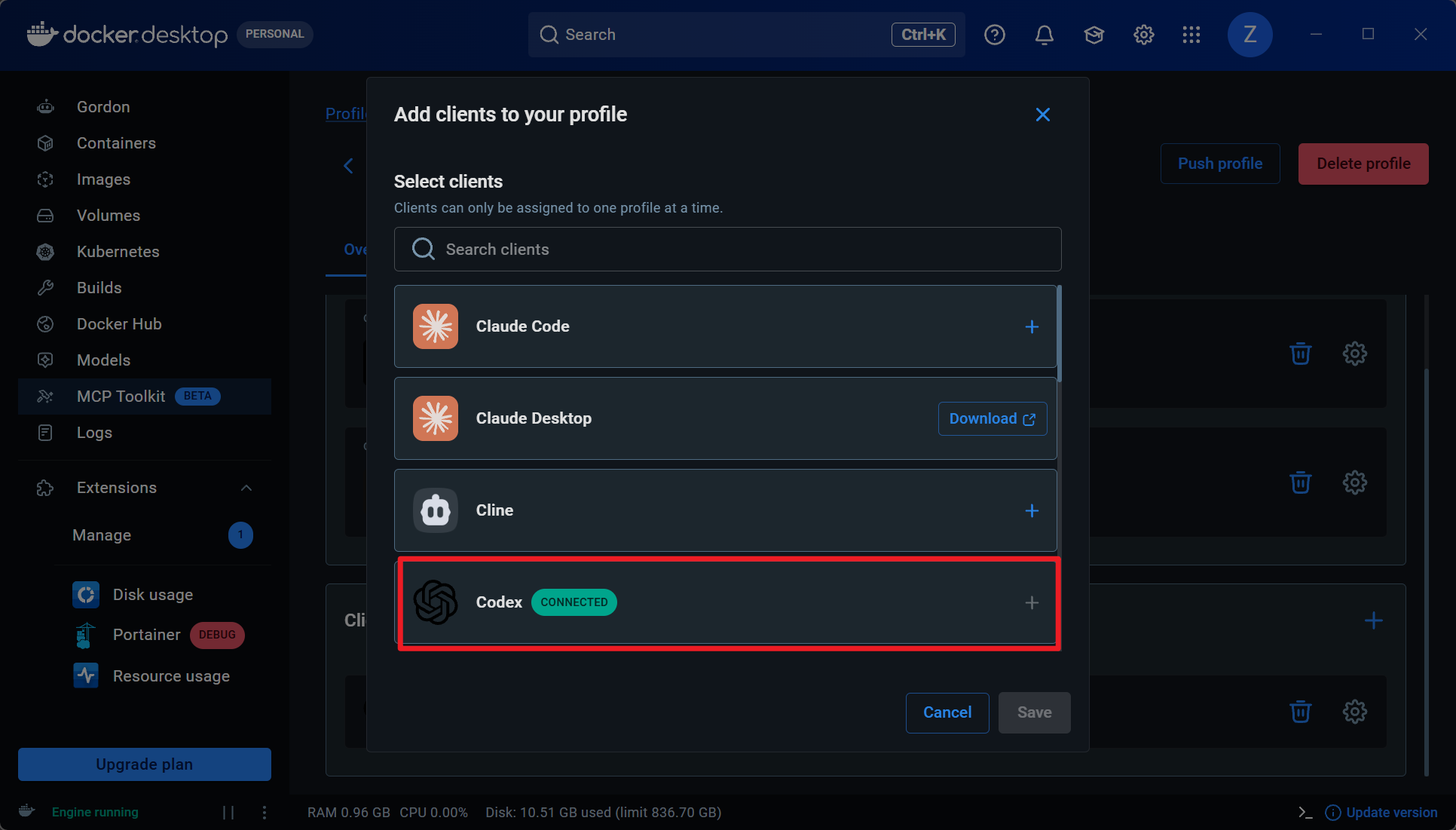Open the terminal from status bar
The image size is (1456, 830).
tap(1305, 812)
